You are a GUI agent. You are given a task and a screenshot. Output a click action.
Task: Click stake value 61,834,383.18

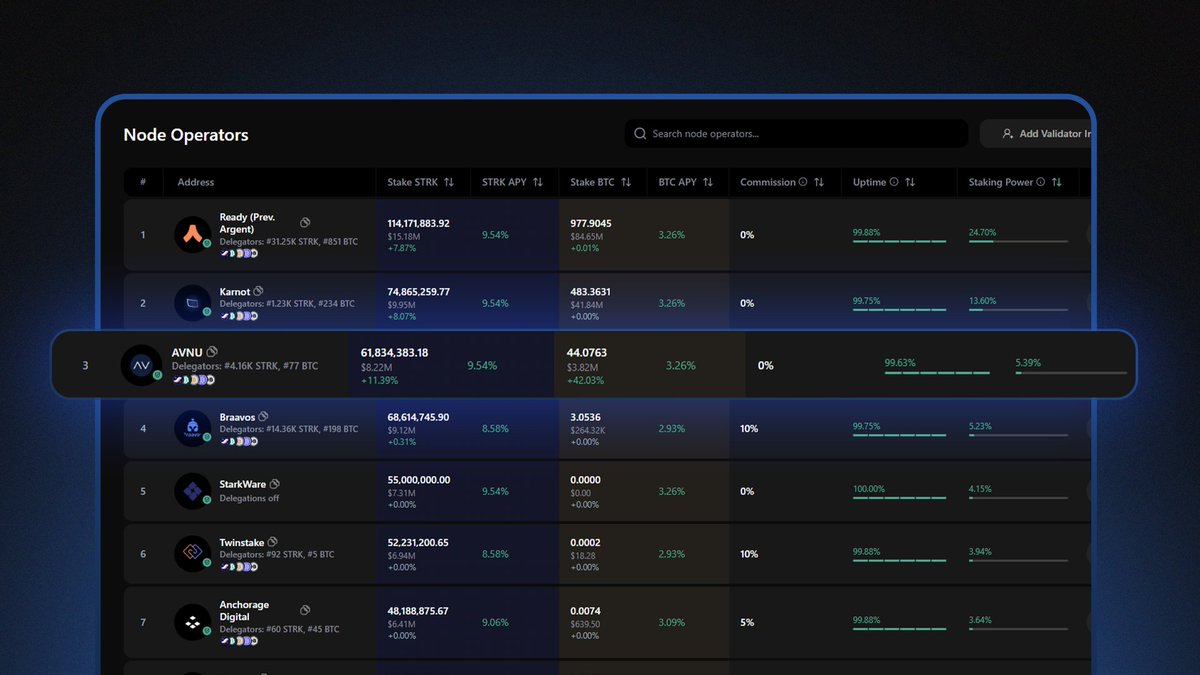tap(394, 353)
